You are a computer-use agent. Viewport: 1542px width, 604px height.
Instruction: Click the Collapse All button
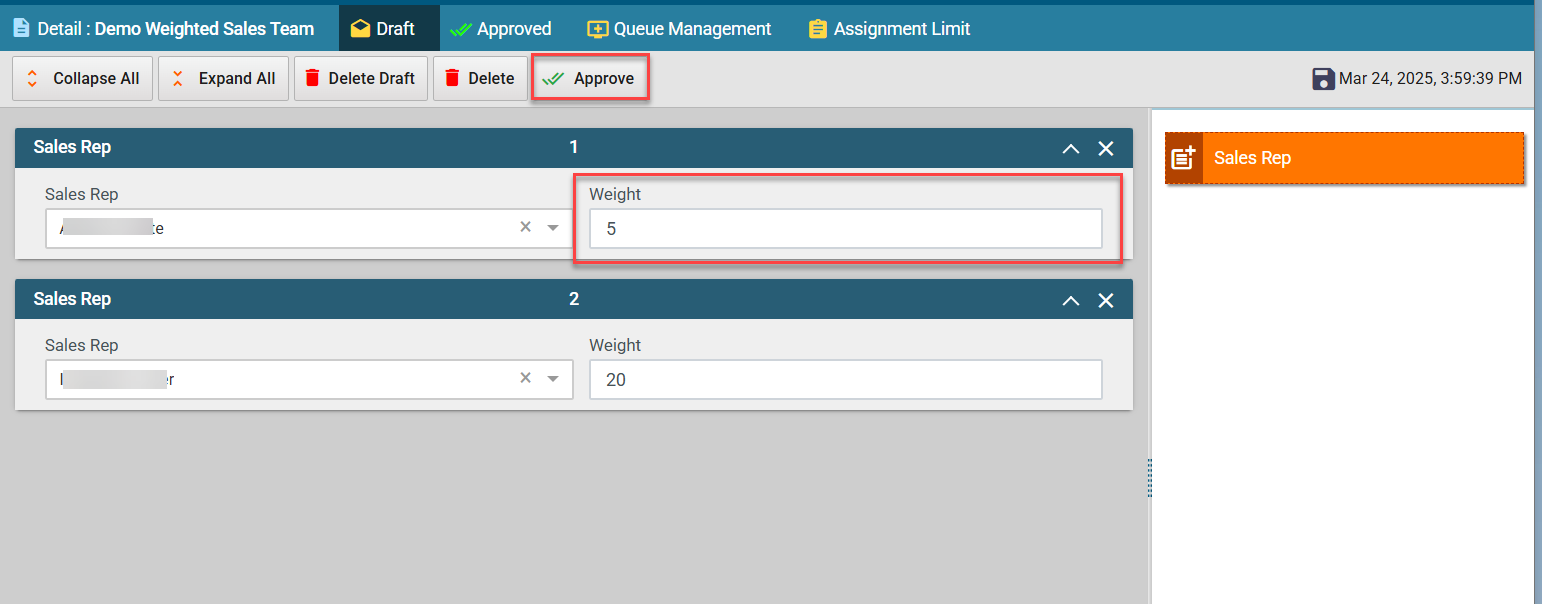pos(83,78)
